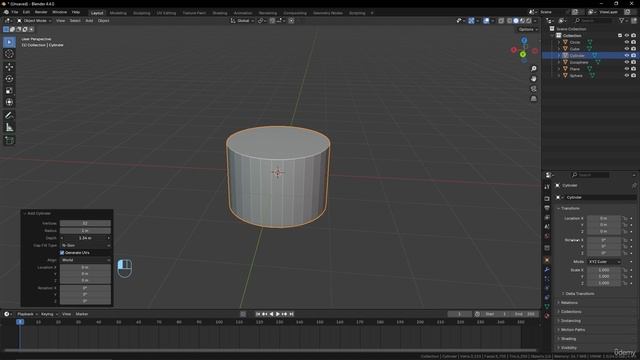Switch perspective/orthographic grid icon

tap(533, 99)
